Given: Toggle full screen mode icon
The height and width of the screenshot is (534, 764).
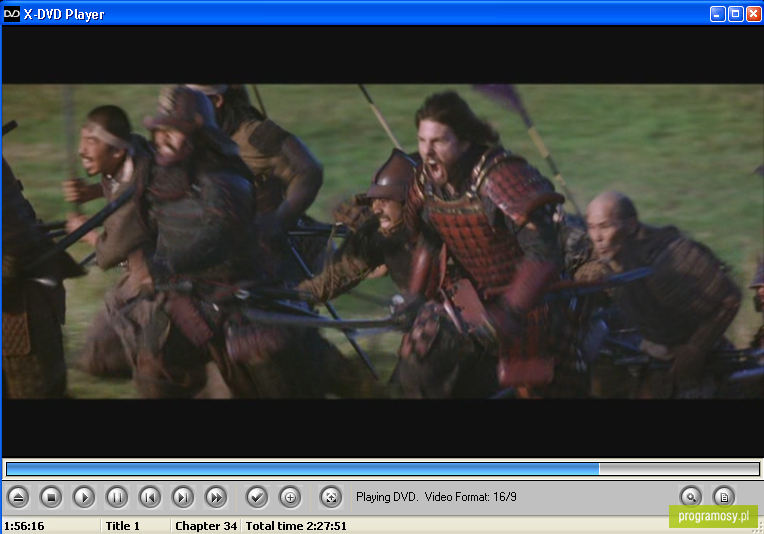Looking at the screenshot, I should point(331,497).
